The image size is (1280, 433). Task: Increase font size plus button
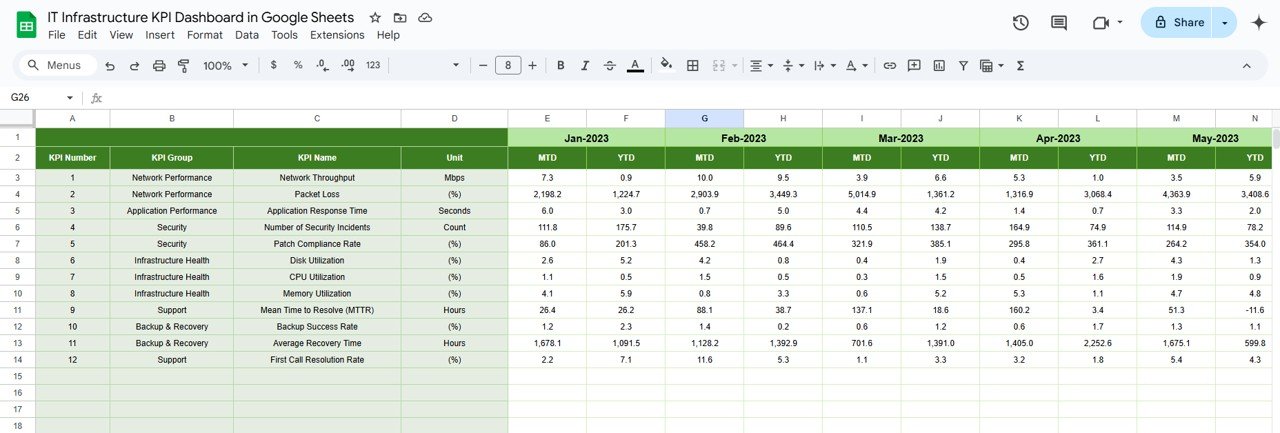click(532, 65)
